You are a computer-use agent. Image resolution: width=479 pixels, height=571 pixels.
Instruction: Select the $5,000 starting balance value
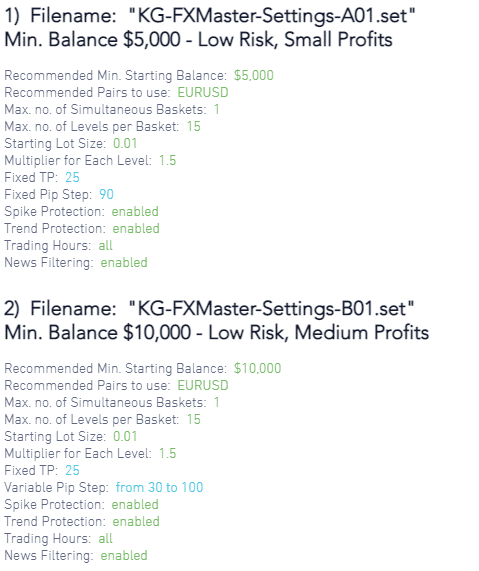pos(254,75)
